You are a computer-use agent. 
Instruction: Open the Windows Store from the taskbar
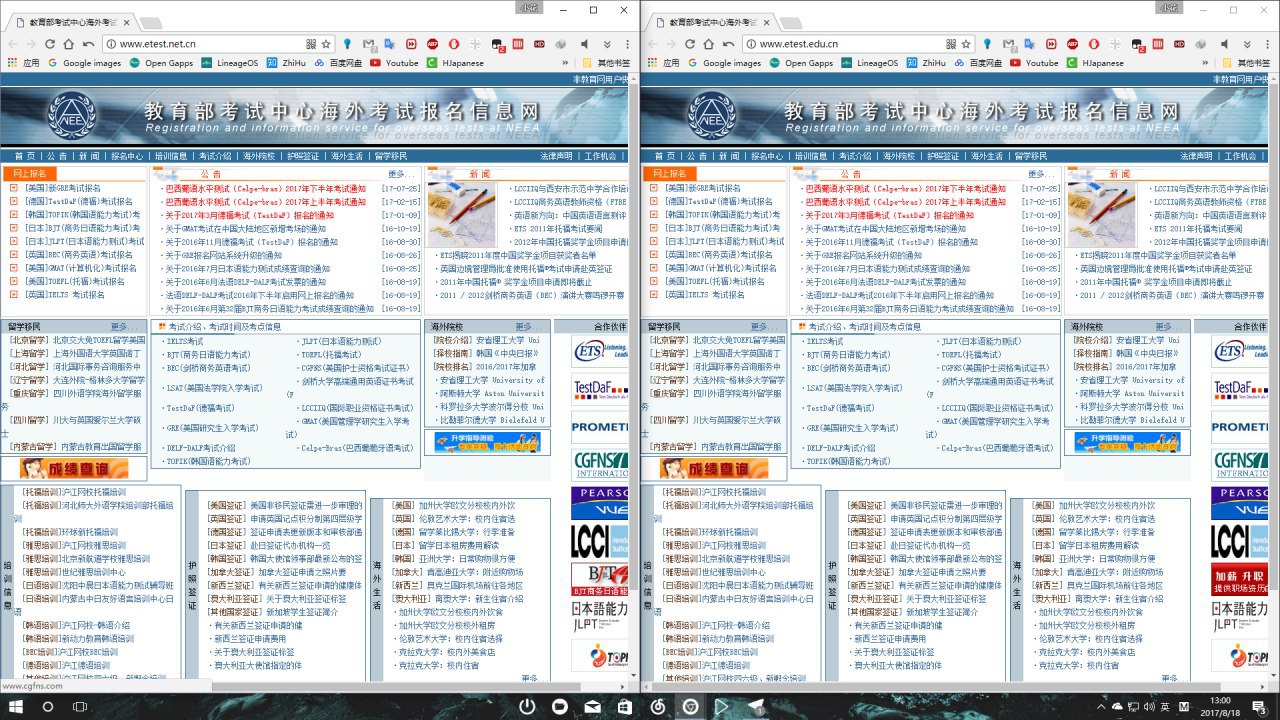(624, 706)
